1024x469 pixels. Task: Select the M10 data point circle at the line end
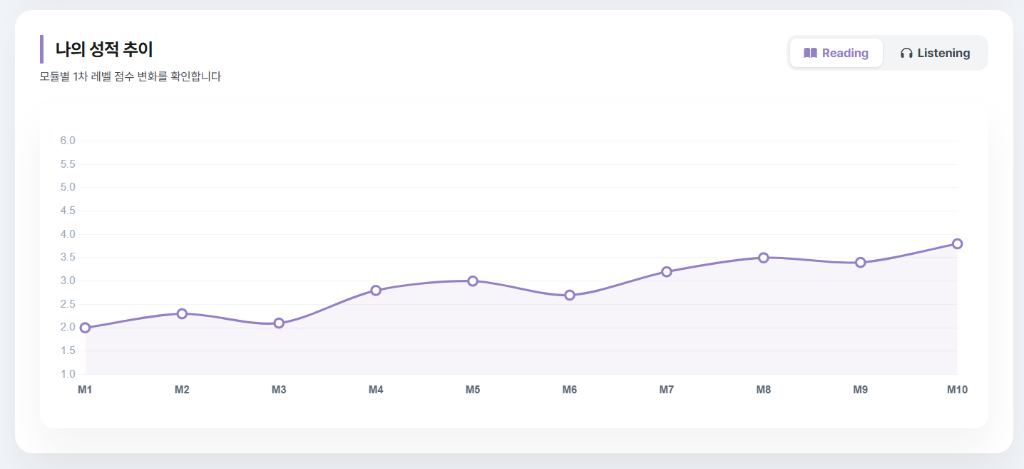click(957, 243)
